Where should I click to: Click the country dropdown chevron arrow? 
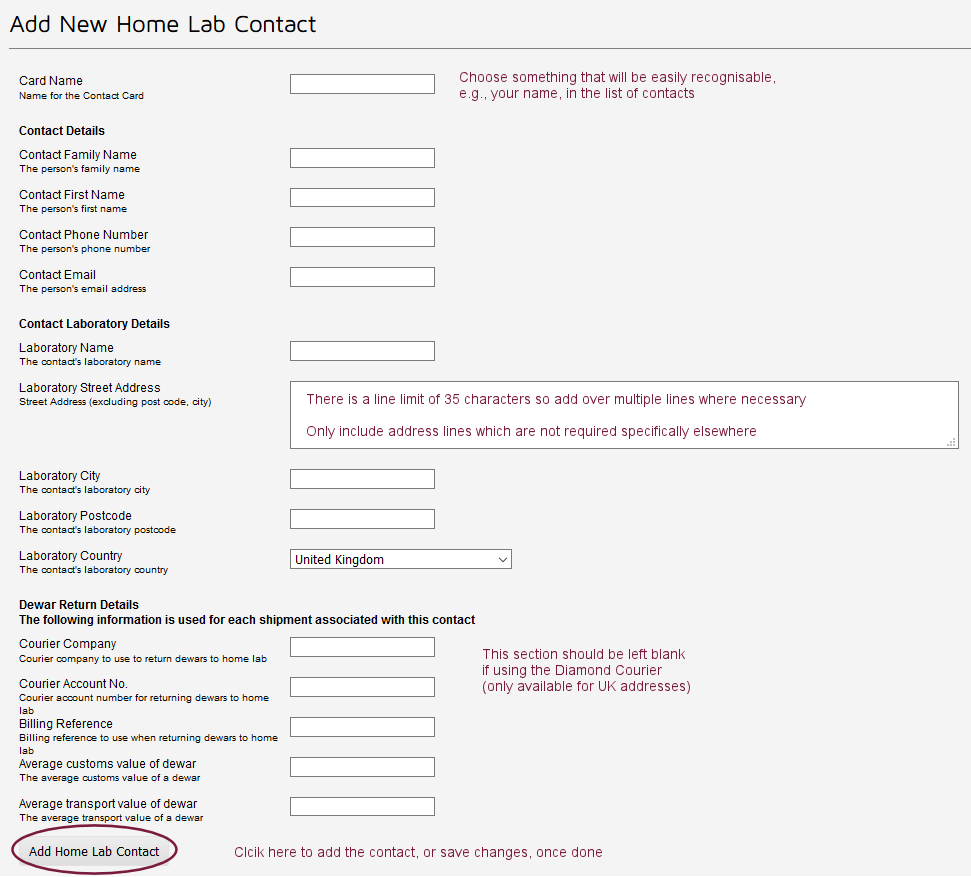pyautogui.click(x=502, y=558)
